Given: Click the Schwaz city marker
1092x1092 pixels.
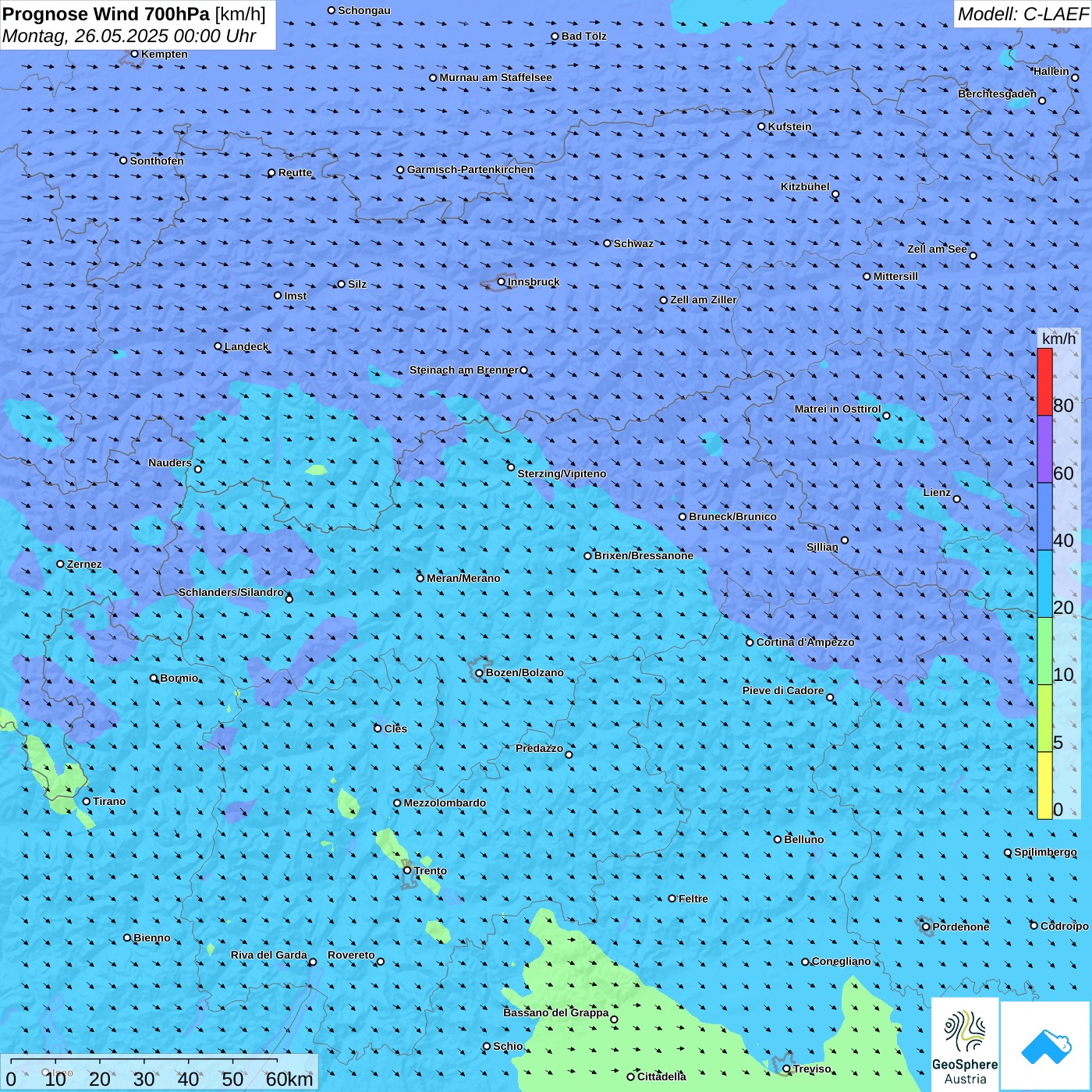Looking at the screenshot, I should click(608, 243).
